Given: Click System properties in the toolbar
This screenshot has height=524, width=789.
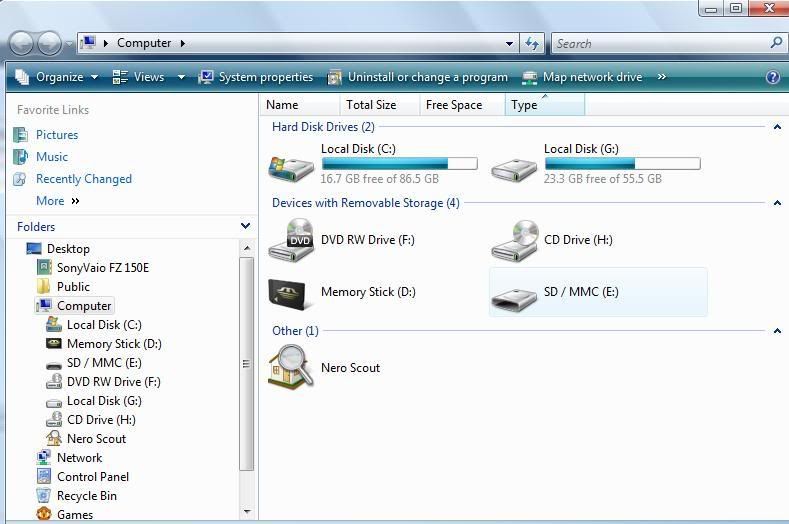Looking at the screenshot, I should (256, 77).
